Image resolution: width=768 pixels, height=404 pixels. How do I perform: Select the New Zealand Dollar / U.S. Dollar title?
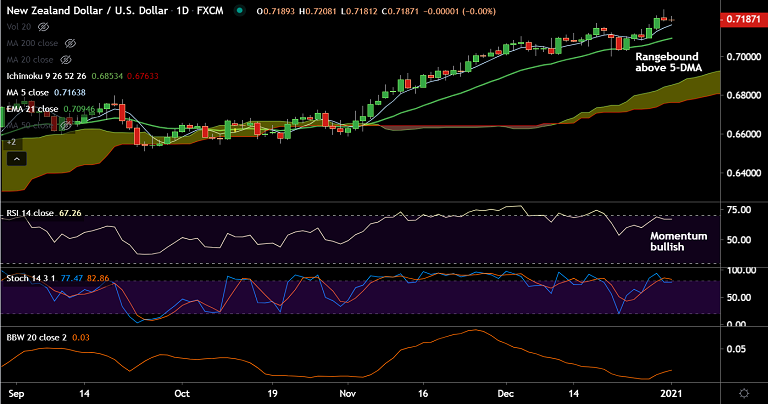[87, 10]
